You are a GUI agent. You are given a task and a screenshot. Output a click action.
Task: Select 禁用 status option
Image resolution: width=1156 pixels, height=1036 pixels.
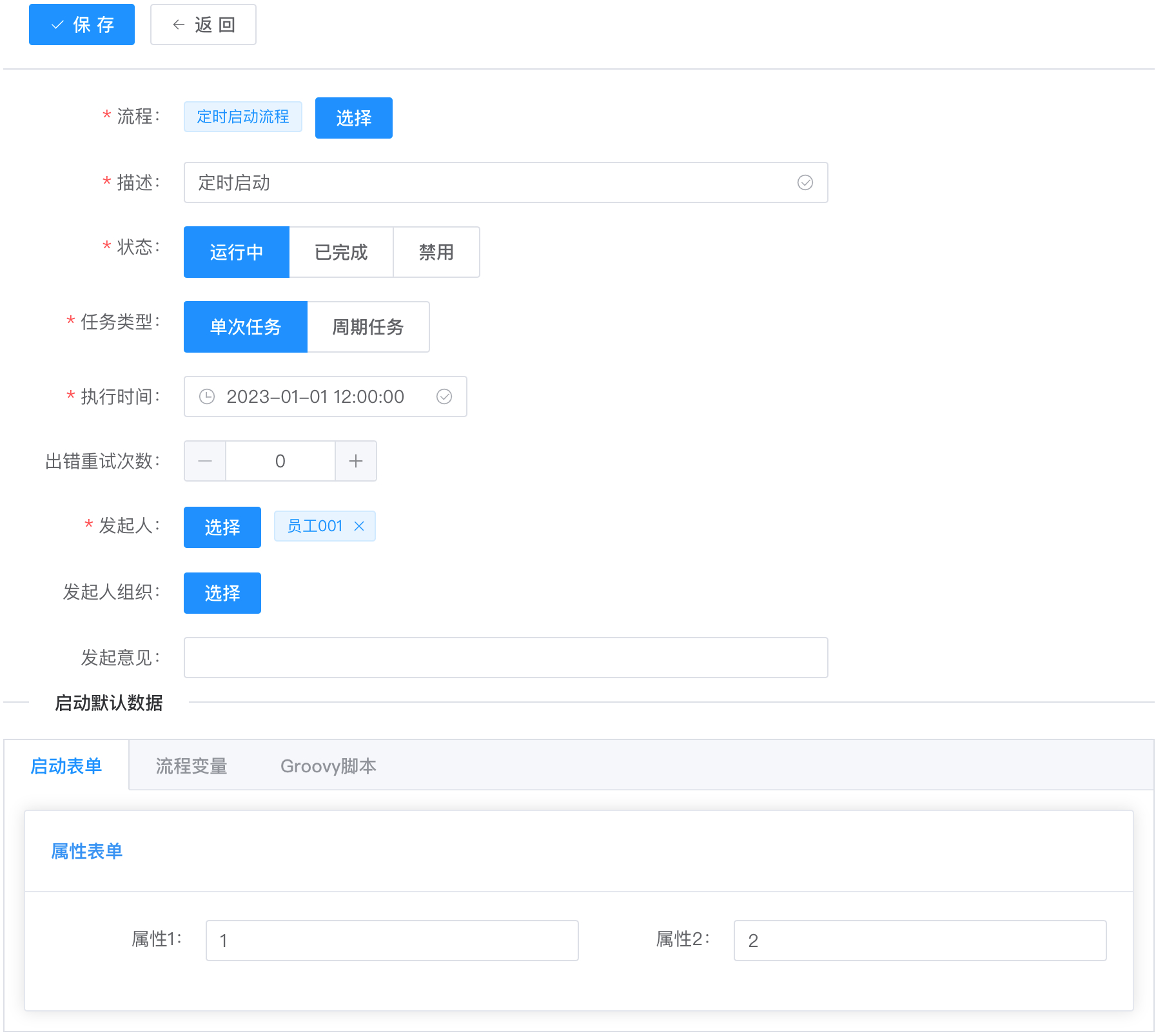(x=436, y=252)
